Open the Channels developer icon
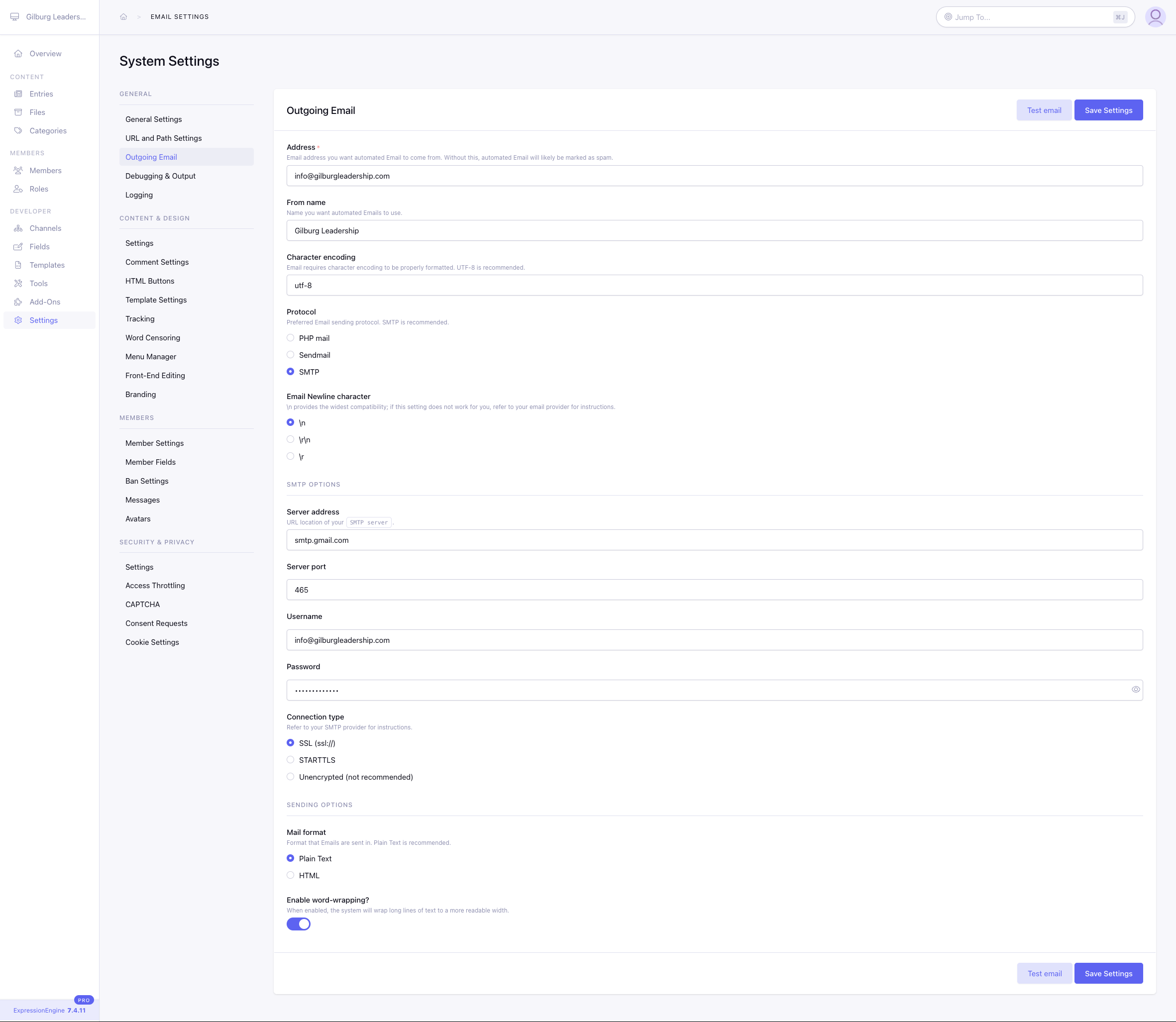Image resolution: width=1176 pixels, height=1022 pixels. 18,228
